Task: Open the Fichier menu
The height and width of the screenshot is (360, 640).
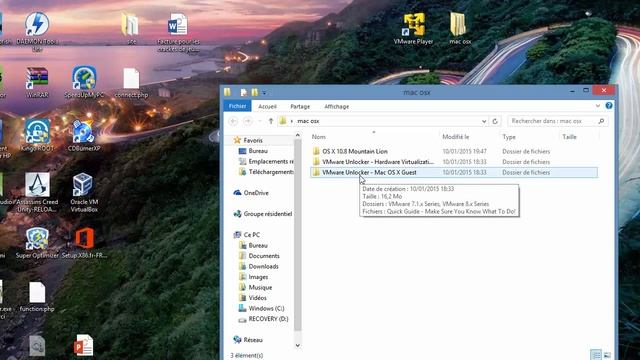Action: pyautogui.click(x=237, y=106)
